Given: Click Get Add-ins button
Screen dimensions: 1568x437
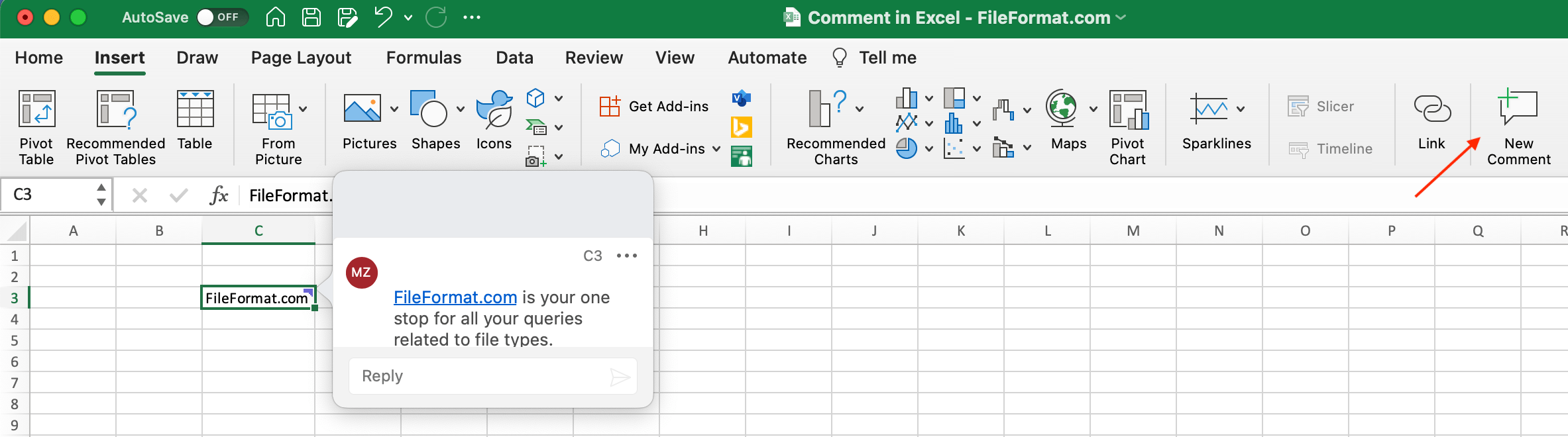Looking at the screenshot, I should point(655,107).
